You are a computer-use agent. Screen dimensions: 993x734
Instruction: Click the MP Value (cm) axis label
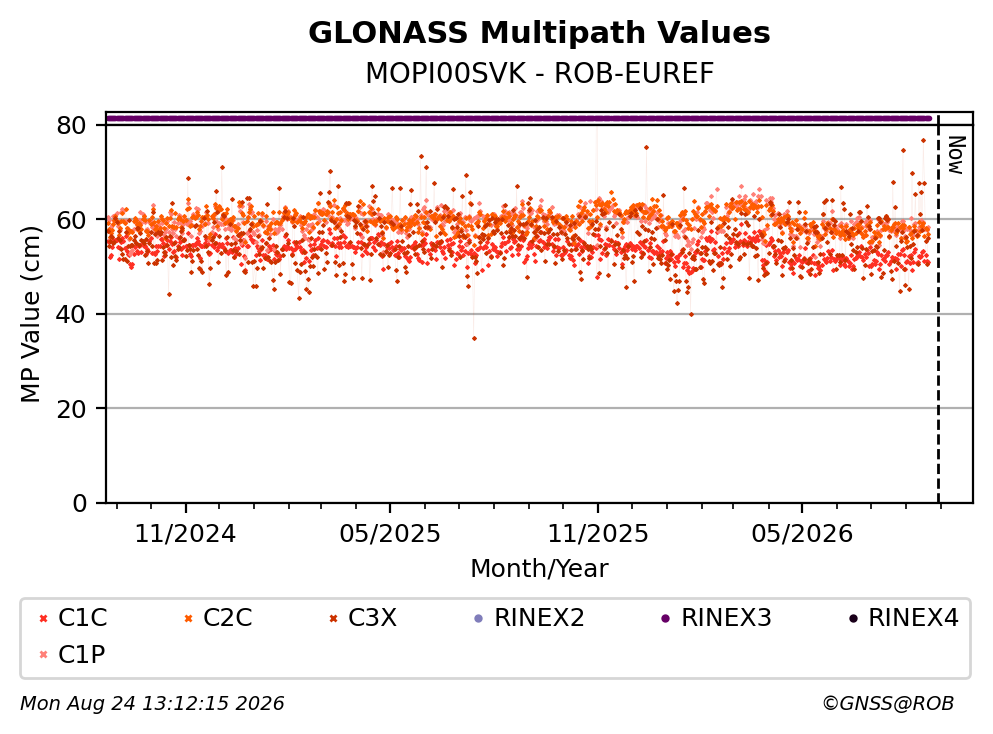[30, 314]
